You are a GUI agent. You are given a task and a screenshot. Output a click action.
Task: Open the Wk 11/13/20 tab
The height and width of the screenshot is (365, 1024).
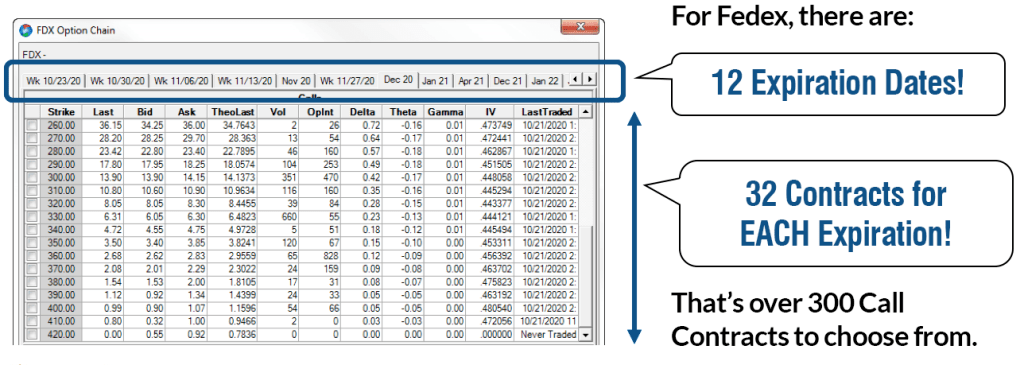(x=245, y=81)
